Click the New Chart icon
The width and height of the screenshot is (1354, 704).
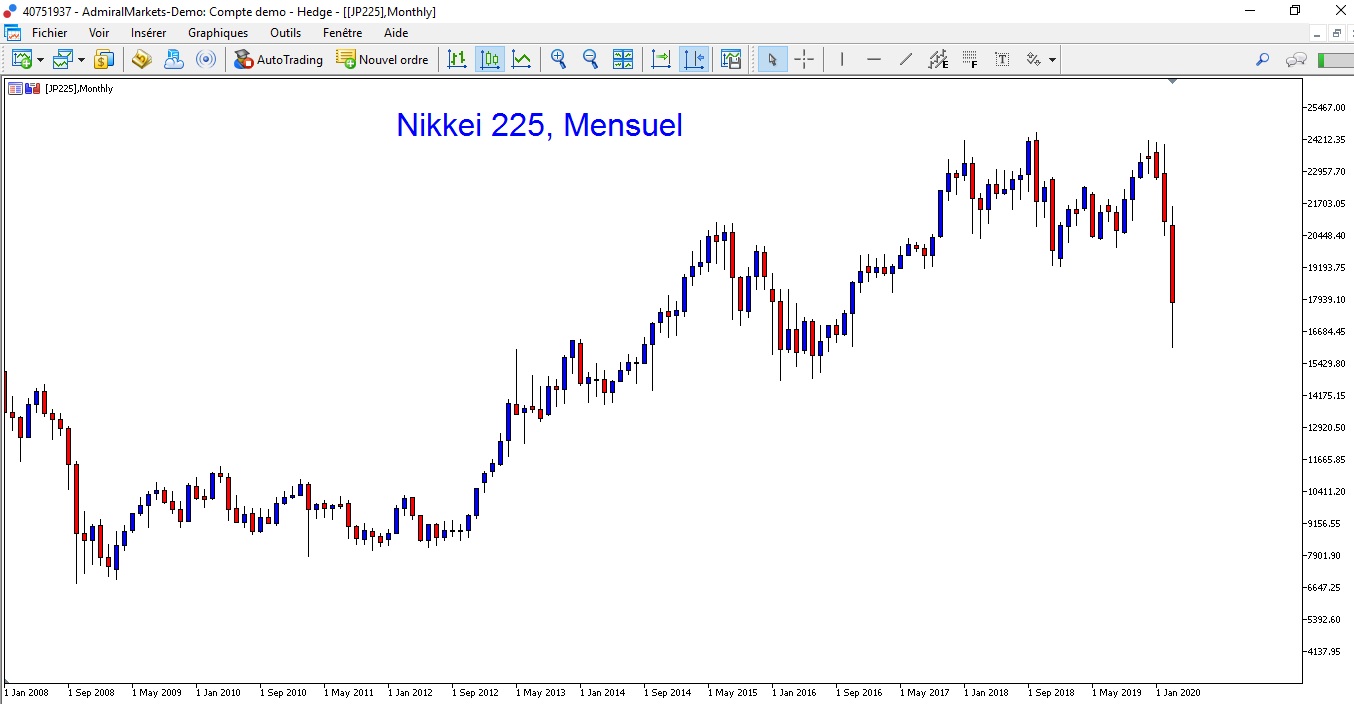pyautogui.click(x=22, y=59)
